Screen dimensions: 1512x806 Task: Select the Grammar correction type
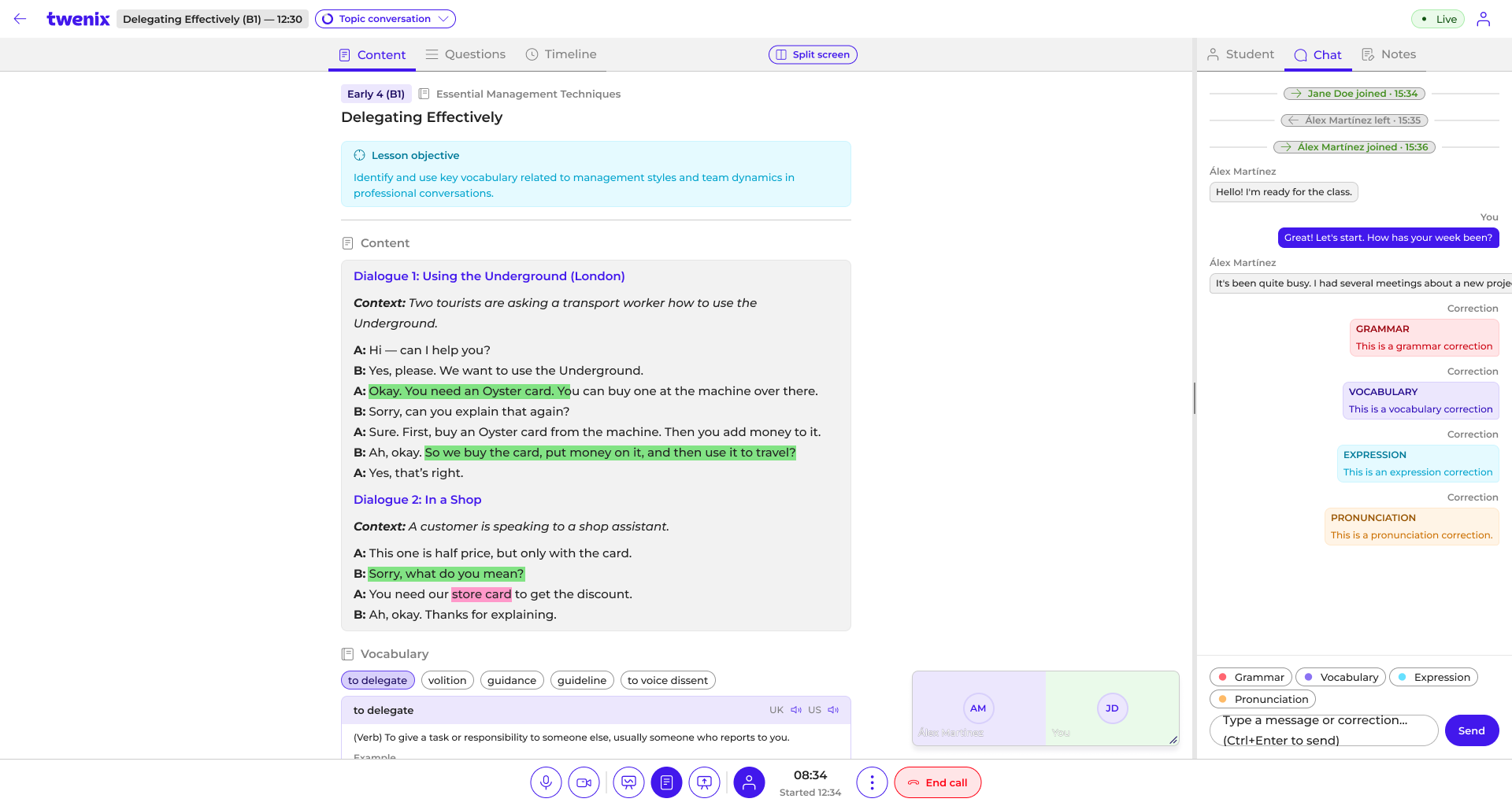(x=1251, y=677)
